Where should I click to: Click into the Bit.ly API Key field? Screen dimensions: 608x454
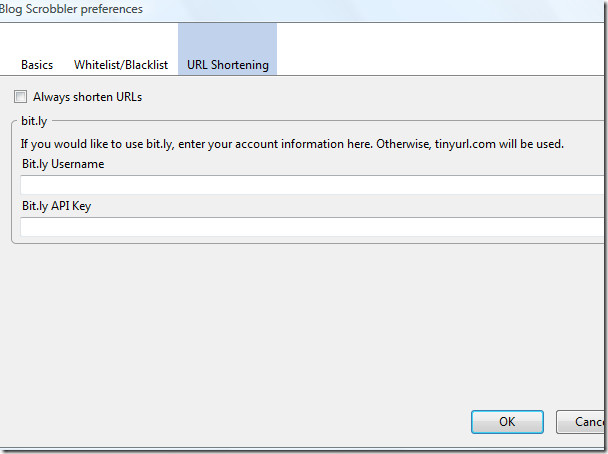click(x=313, y=227)
